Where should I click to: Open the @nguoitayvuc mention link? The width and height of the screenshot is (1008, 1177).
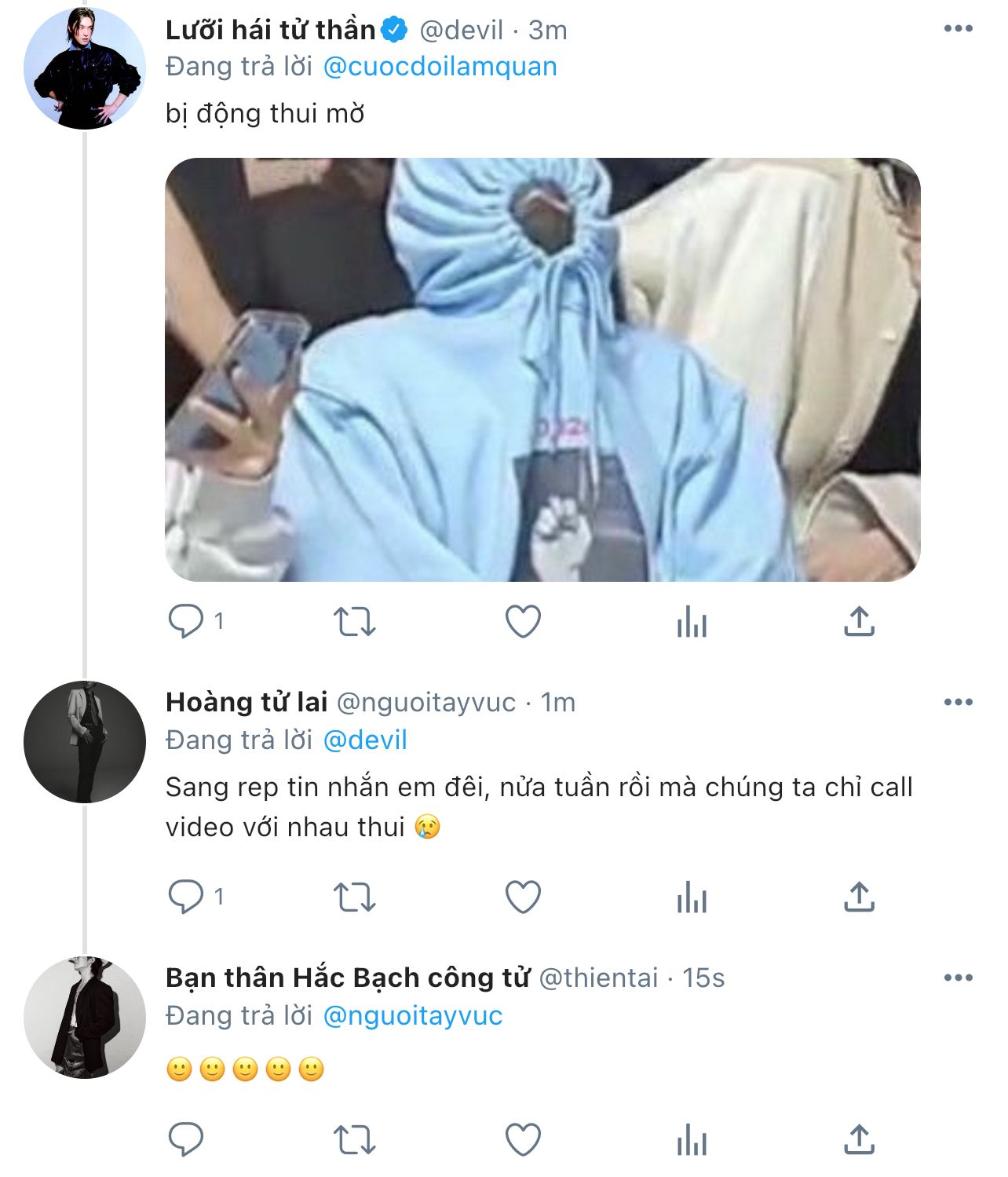pyautogui.click(x=413, y=1016)
